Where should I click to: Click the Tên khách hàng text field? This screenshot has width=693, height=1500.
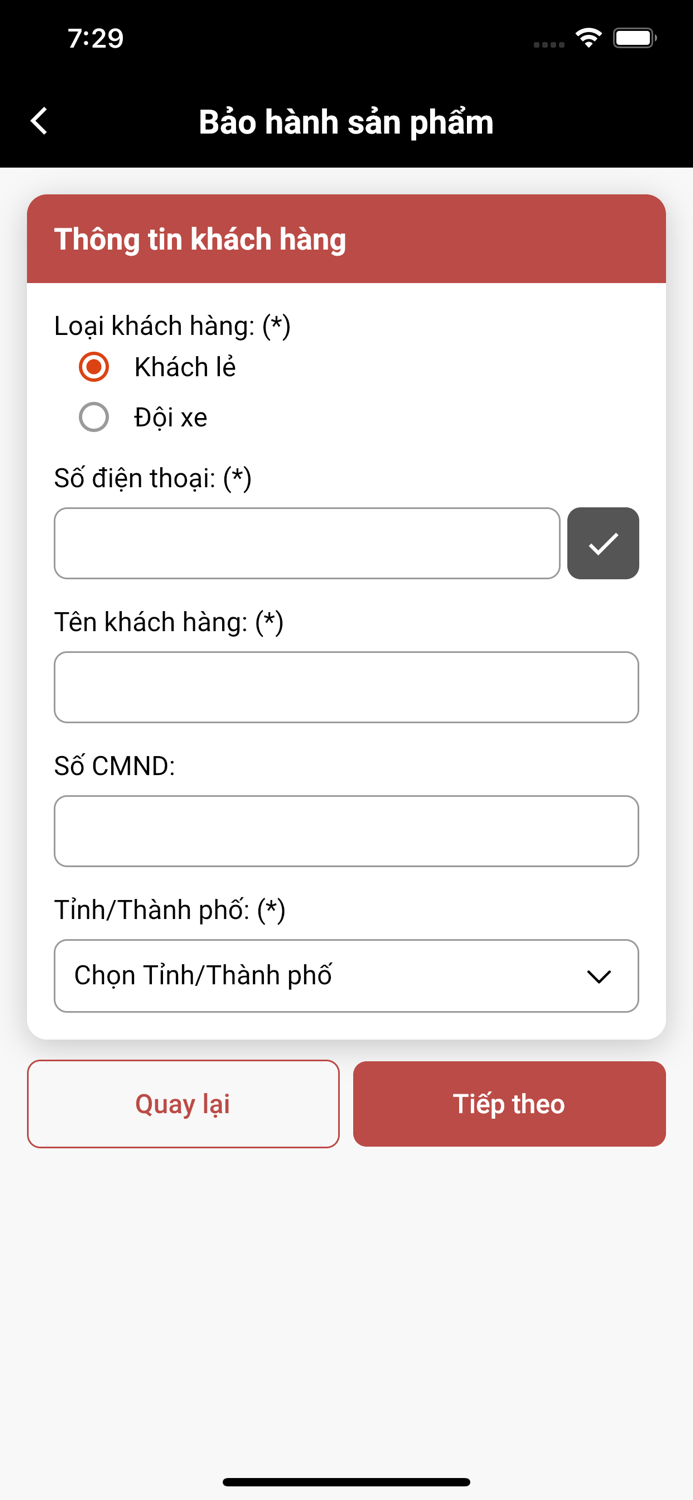pos(346,687)
